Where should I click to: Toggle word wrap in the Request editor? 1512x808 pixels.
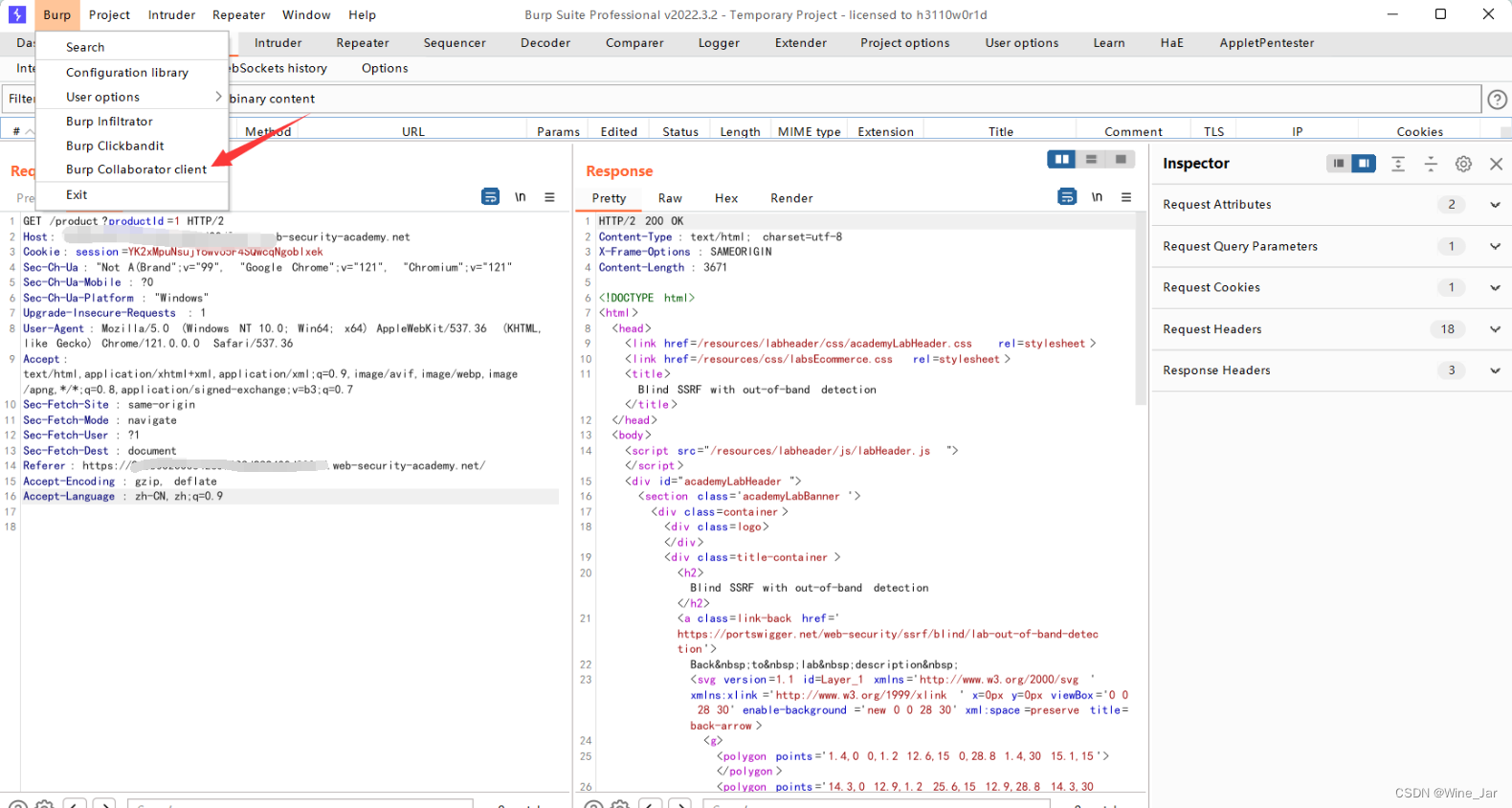coord(490,196)
